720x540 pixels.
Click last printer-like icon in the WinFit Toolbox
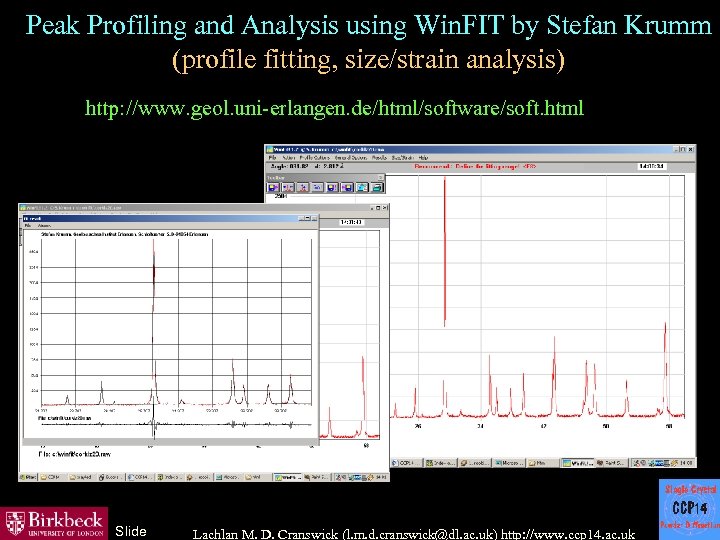pyautogui.click(x=377, y=187)
